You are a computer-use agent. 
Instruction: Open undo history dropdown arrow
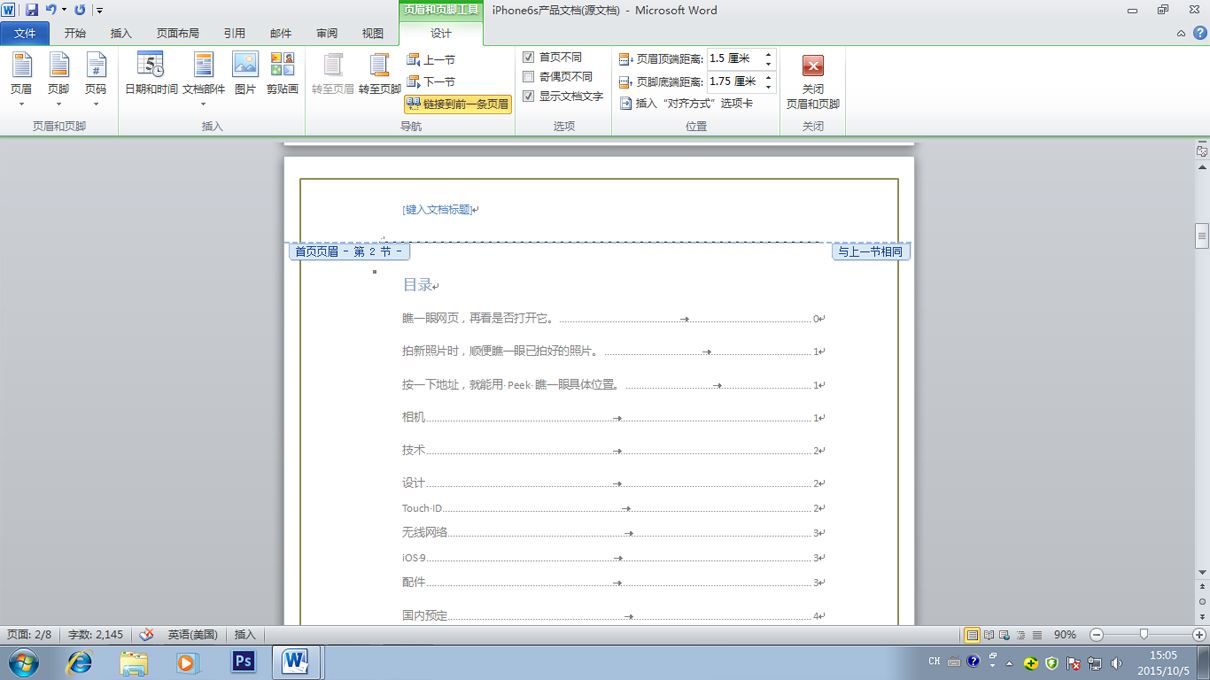64,10
